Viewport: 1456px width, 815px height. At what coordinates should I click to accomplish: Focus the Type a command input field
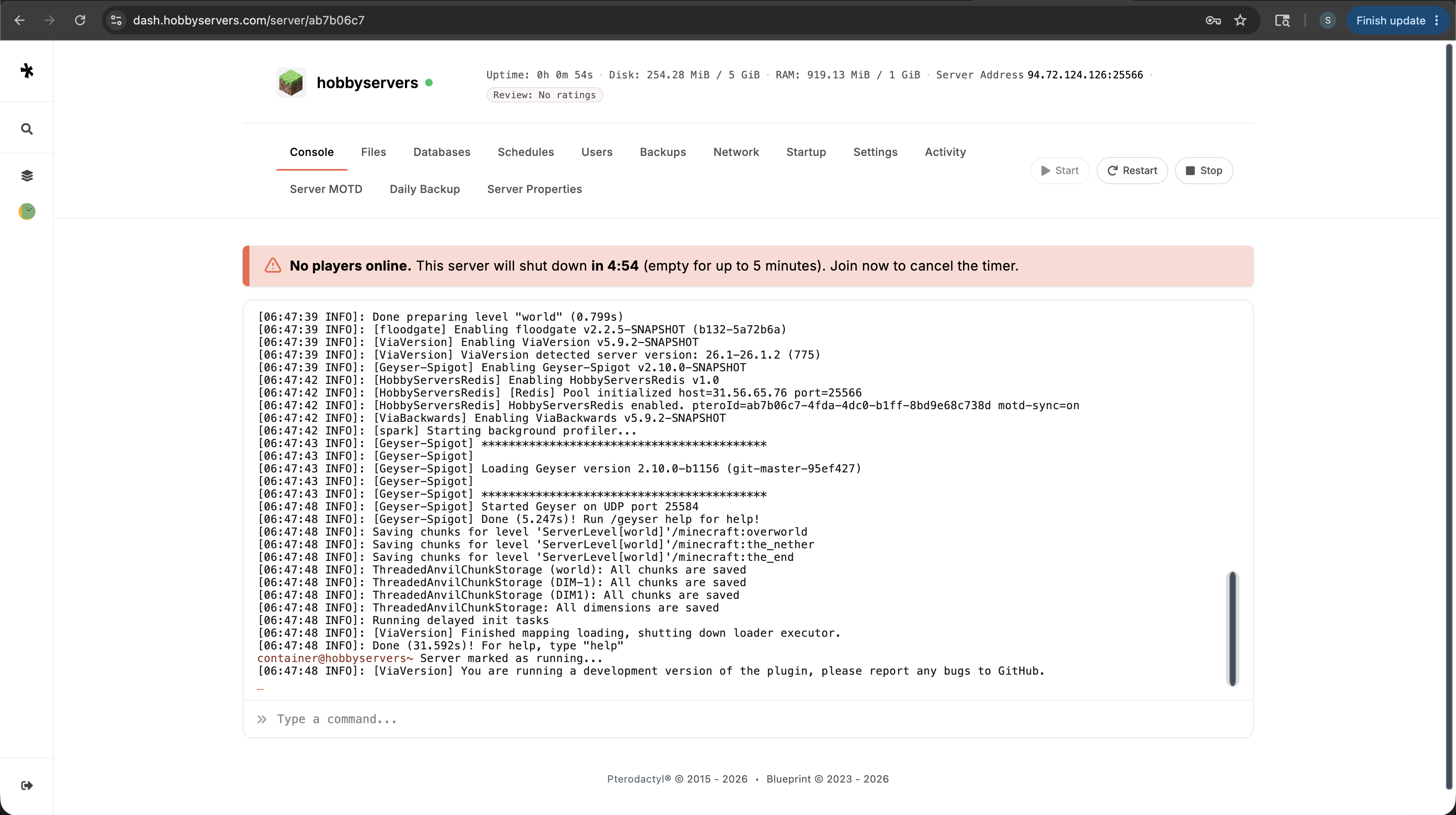click(748, 719)
